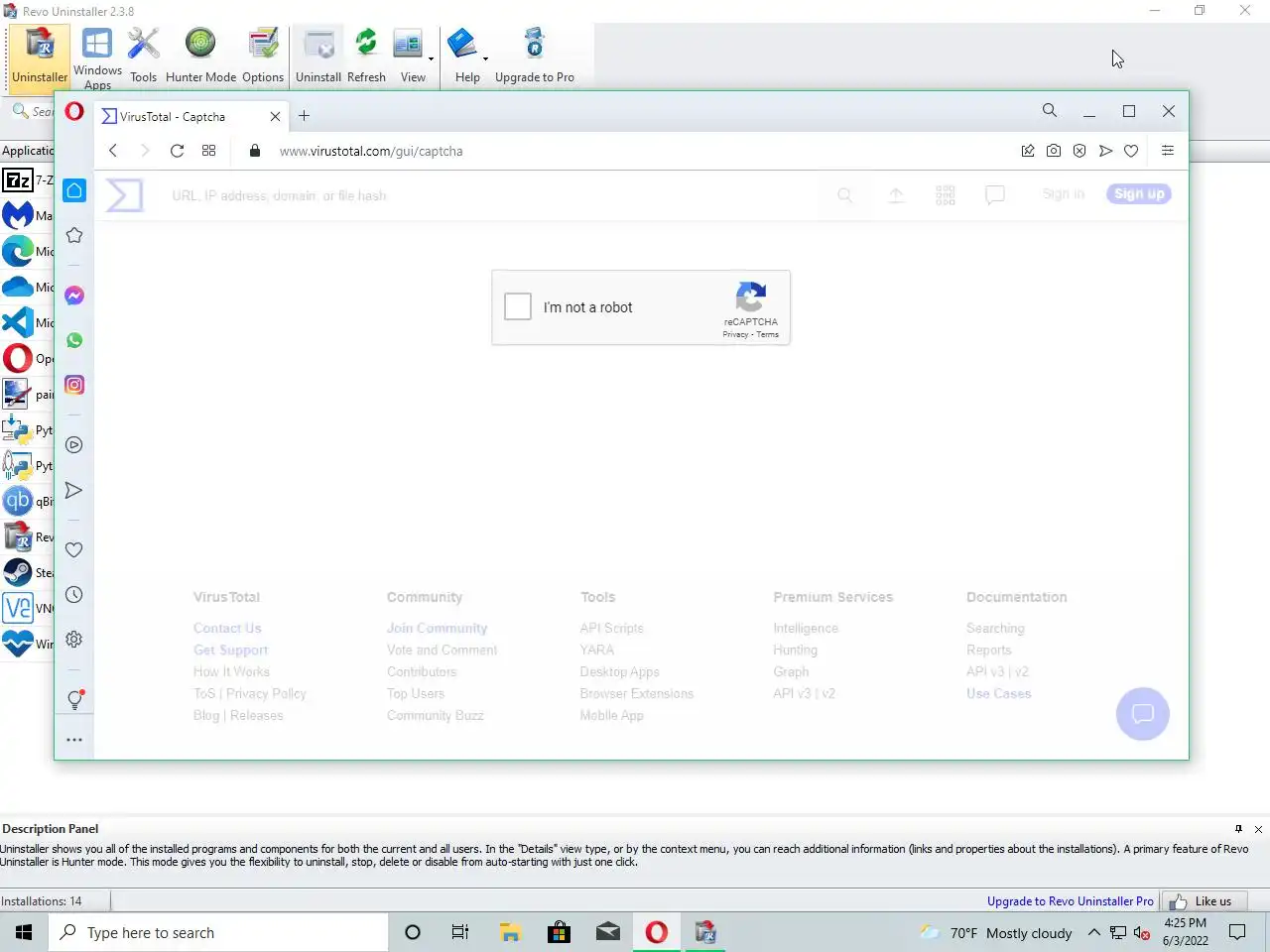
Task: Open My Flow in Opera sidebar
Action: pyautogui.click(x=74, y=490)
